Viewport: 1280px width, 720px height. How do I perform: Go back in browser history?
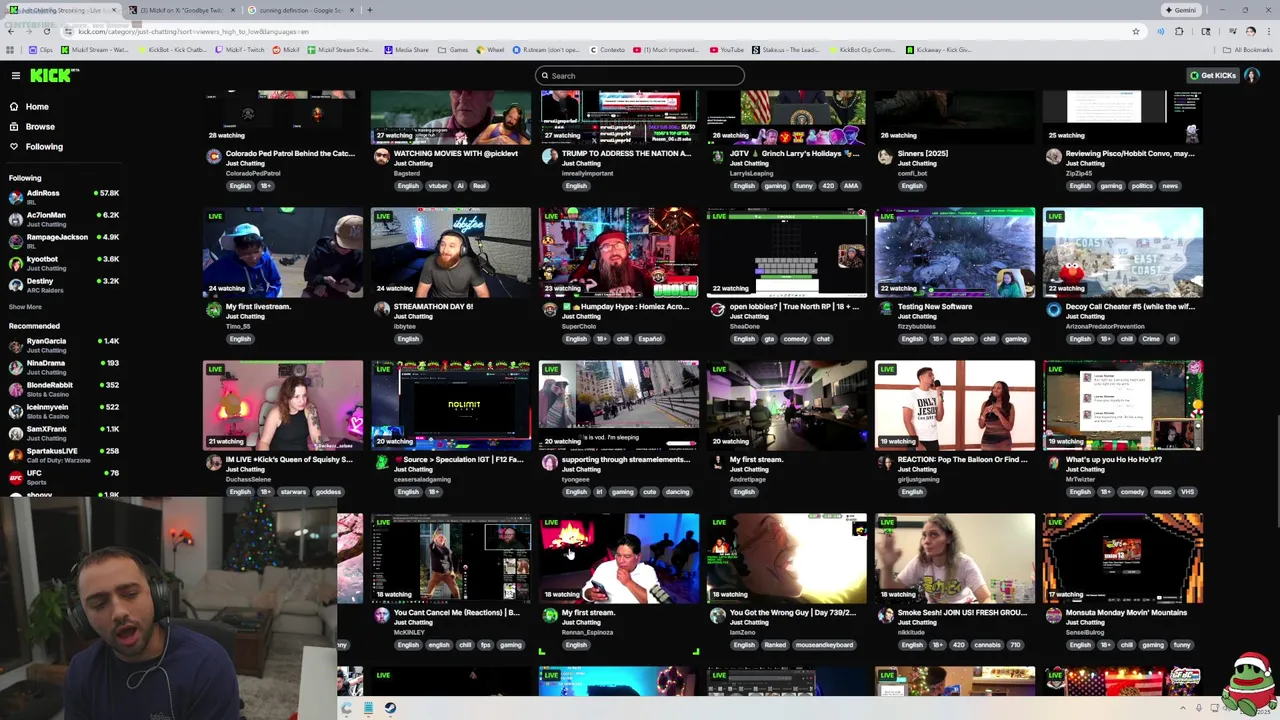[x=10, y=31]
